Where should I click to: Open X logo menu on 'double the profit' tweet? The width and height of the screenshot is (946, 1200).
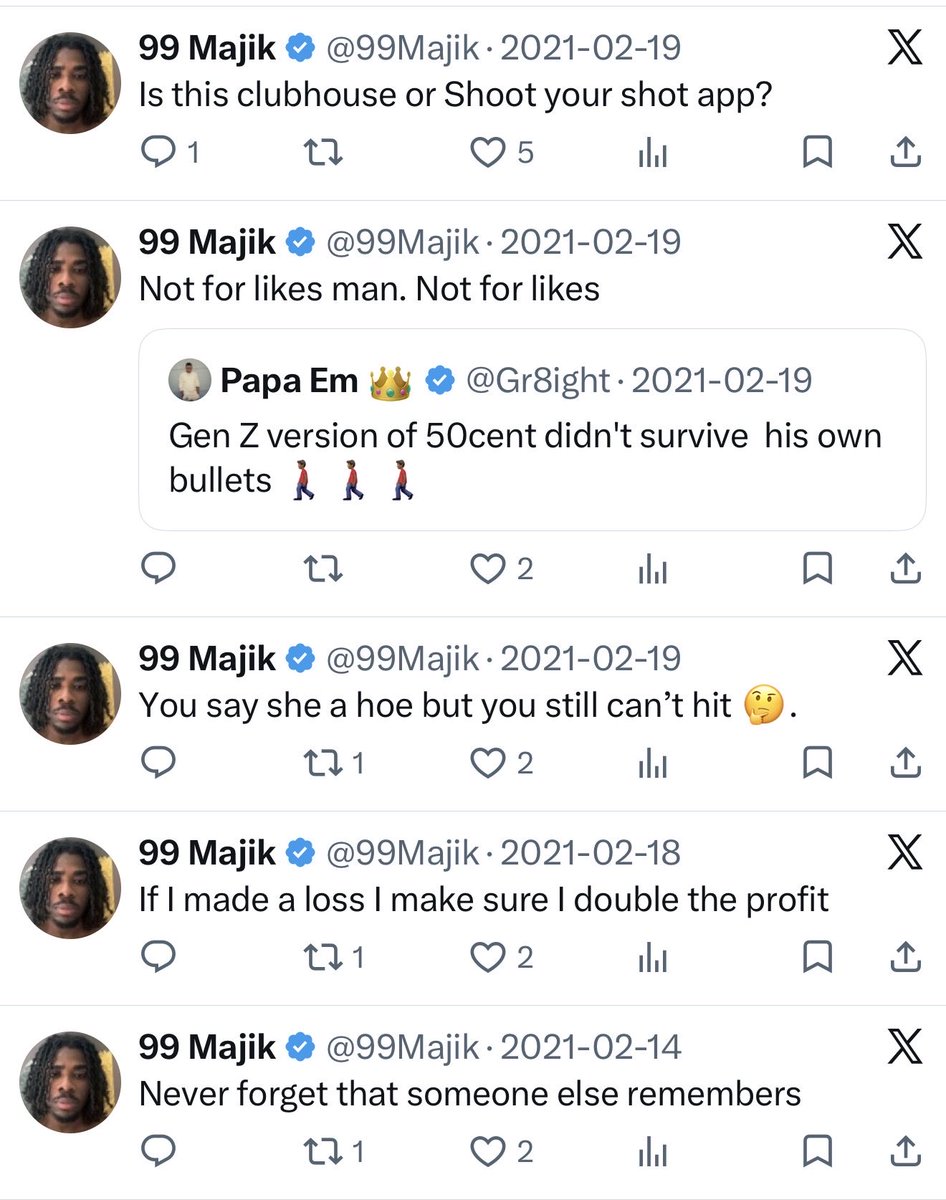pyautogui.click(x=905, y=852)
